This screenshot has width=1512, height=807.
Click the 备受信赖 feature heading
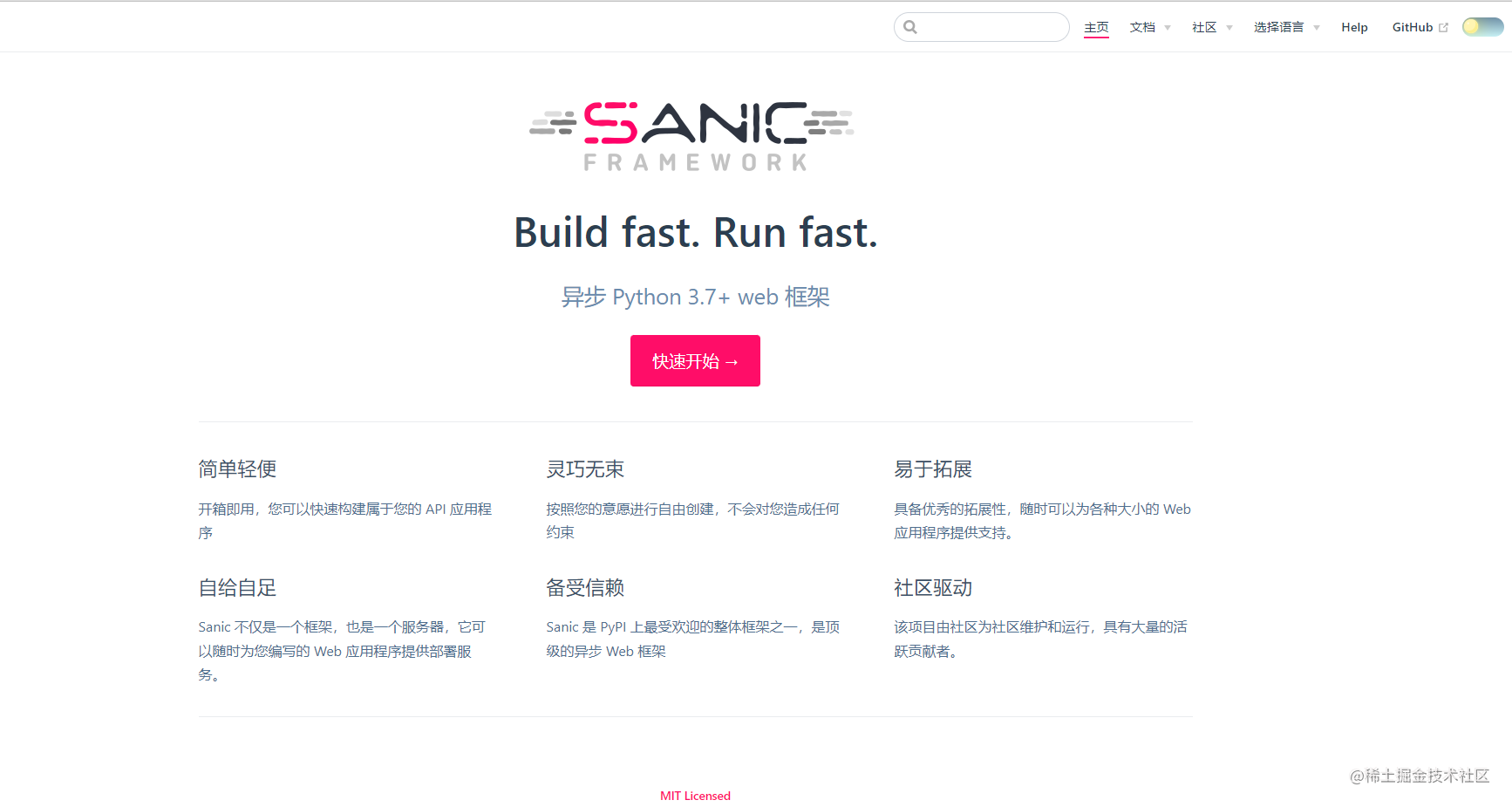[x=585, y=588]
